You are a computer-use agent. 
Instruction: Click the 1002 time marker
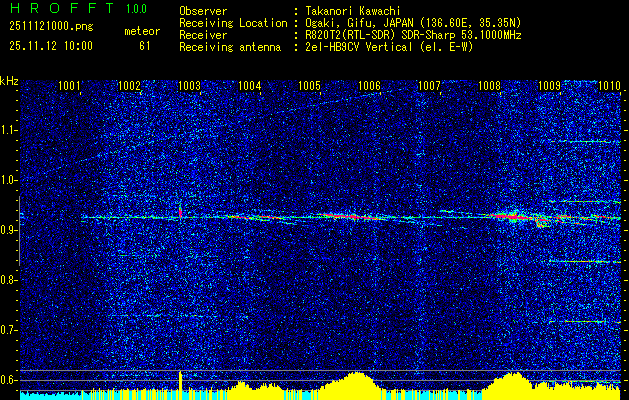(130, 85)
